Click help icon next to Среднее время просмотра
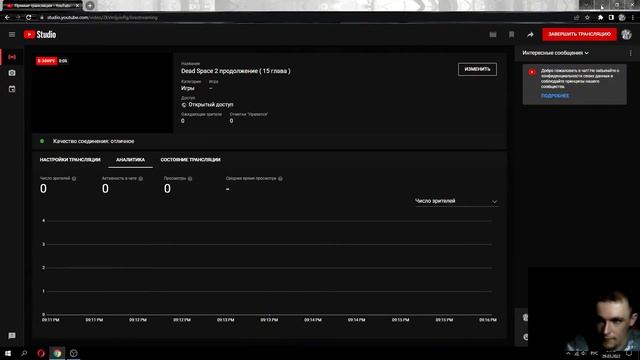Screen dimensions: 640x360 coord(280,178)
